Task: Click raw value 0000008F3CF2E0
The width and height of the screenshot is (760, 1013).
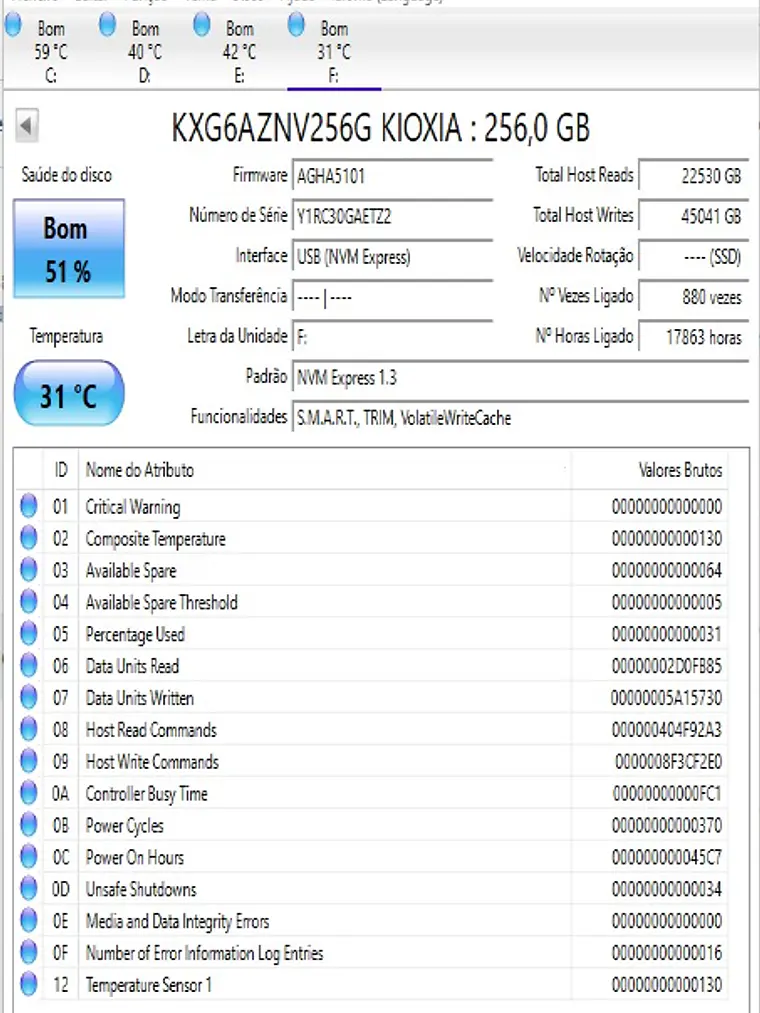Action: 668,762
